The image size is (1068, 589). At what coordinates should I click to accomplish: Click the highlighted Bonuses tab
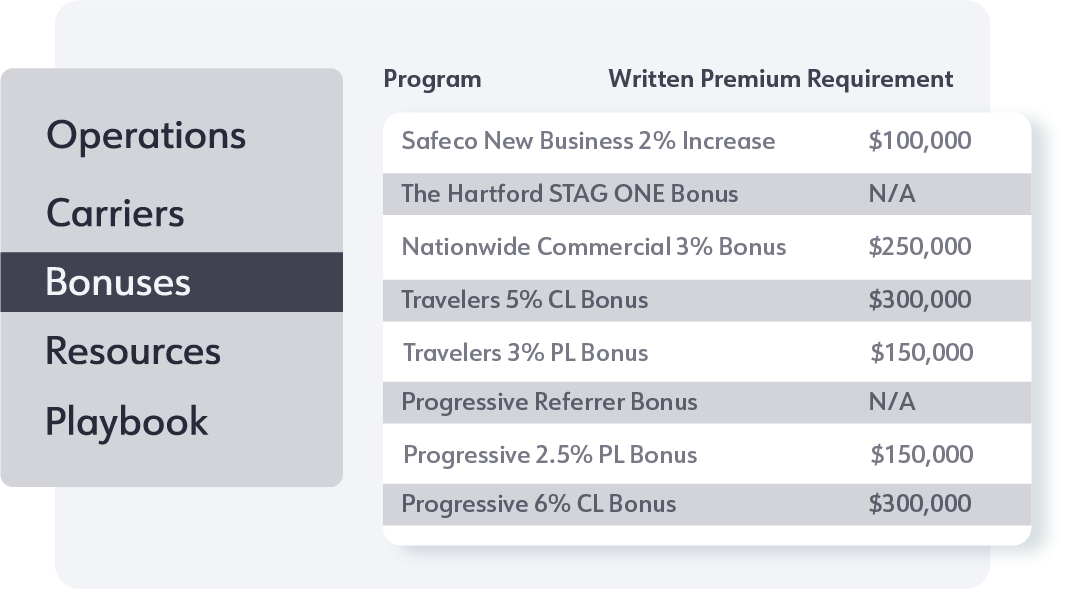coord(118,282)
